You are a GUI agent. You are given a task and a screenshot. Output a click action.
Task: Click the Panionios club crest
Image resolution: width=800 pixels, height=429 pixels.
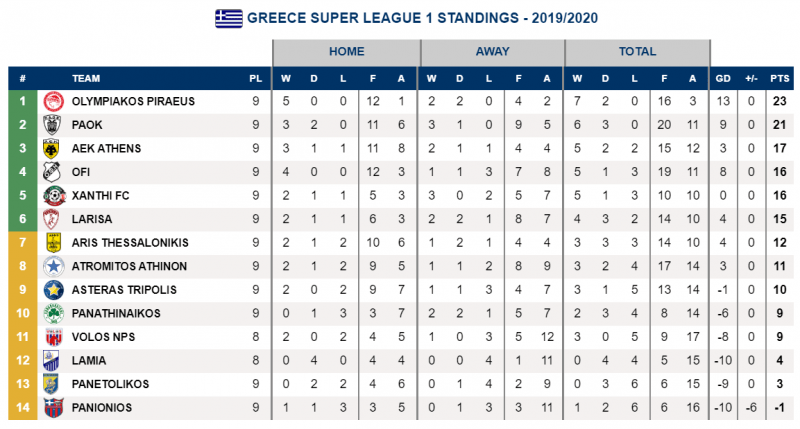click(x=53, y=408)
